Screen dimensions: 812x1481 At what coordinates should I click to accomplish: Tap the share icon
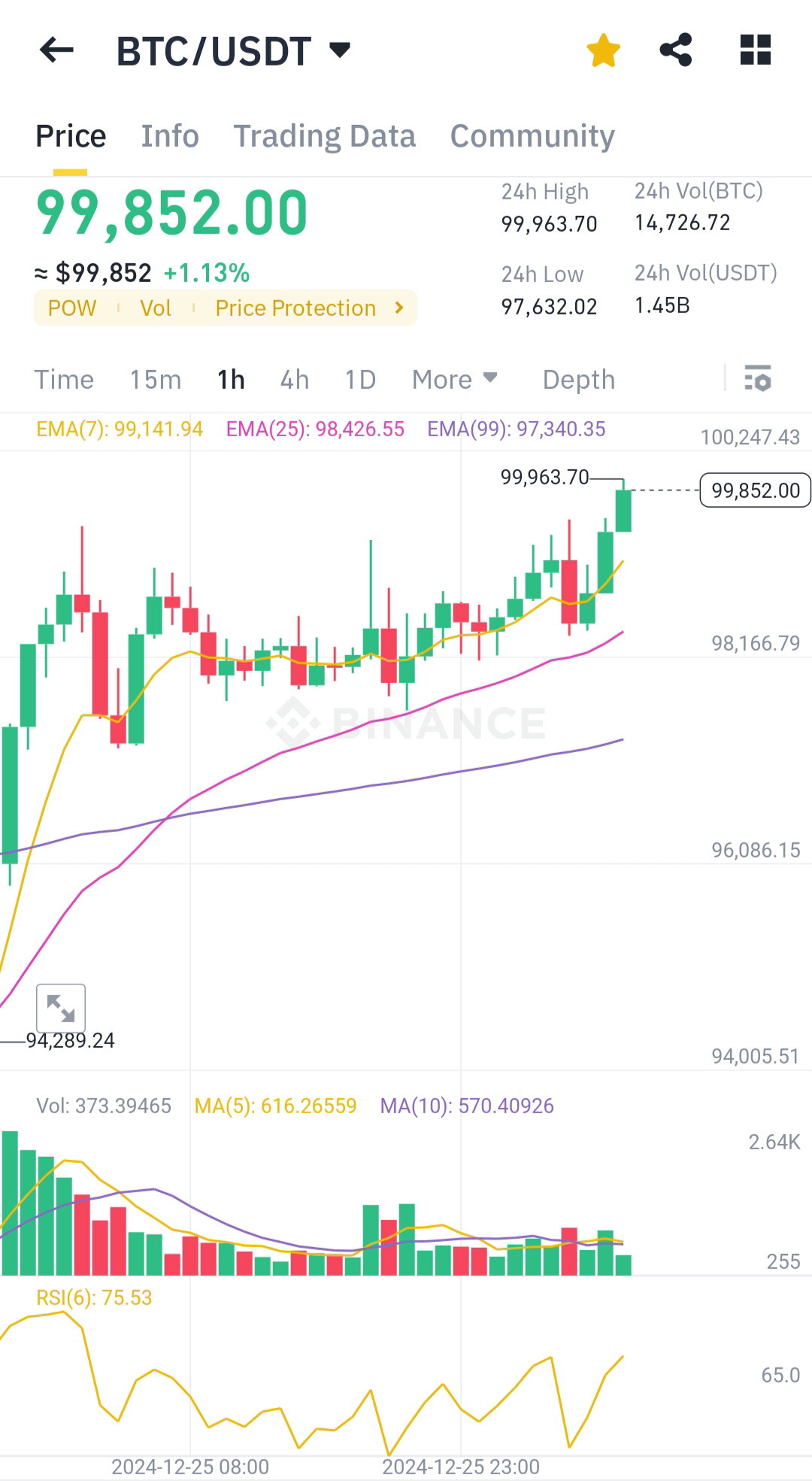click(x=675, y=50)
